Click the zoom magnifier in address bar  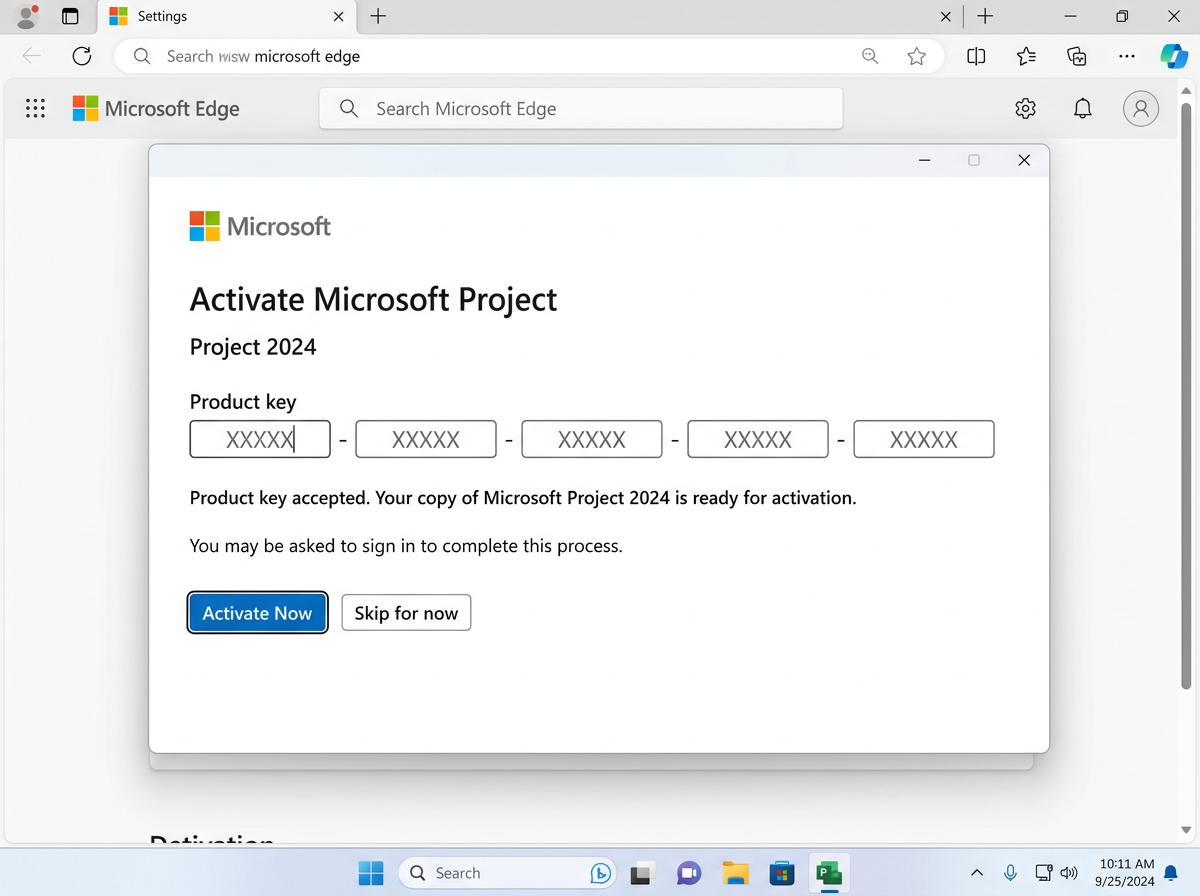point(870,56)
